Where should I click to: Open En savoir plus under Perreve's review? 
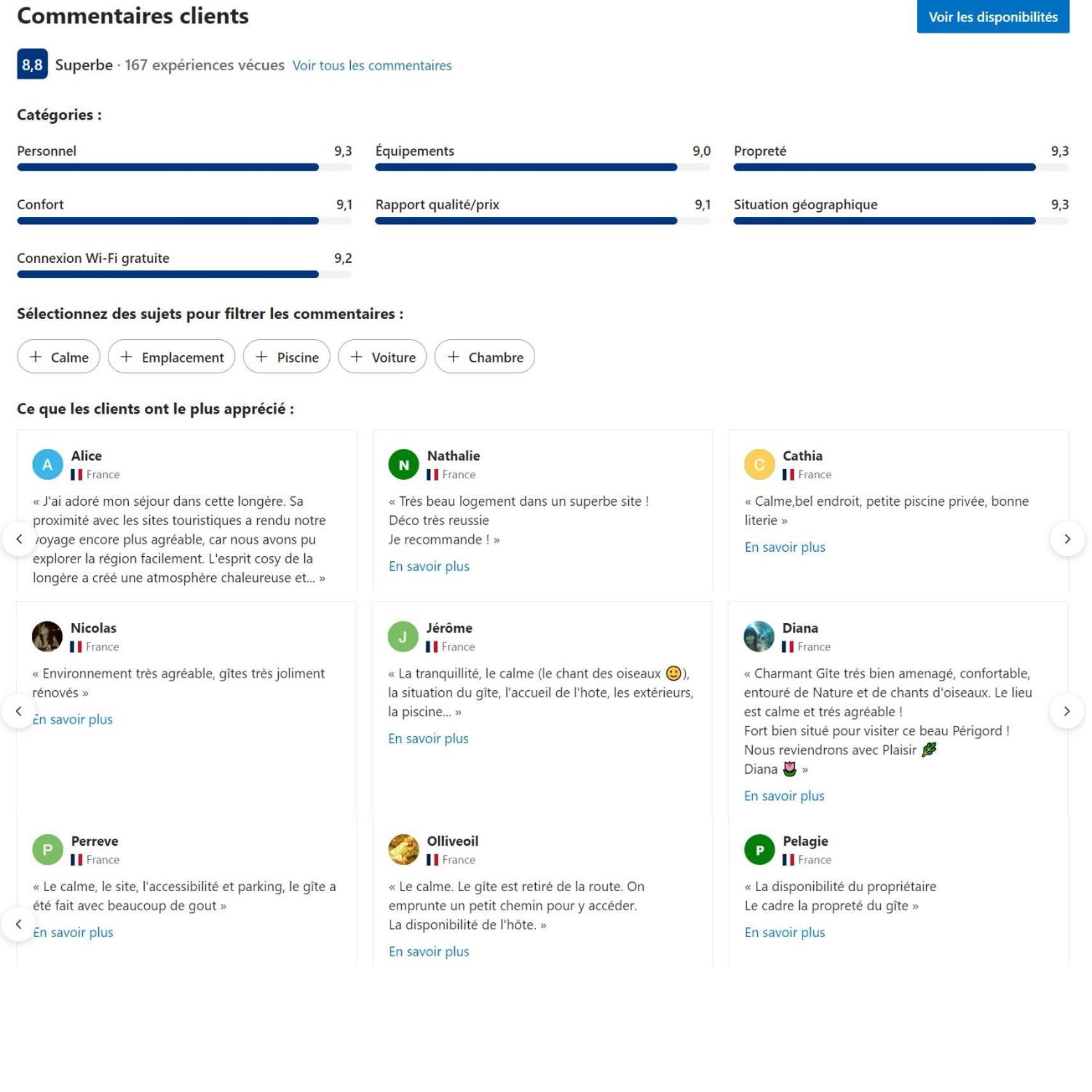pos(73,932)
